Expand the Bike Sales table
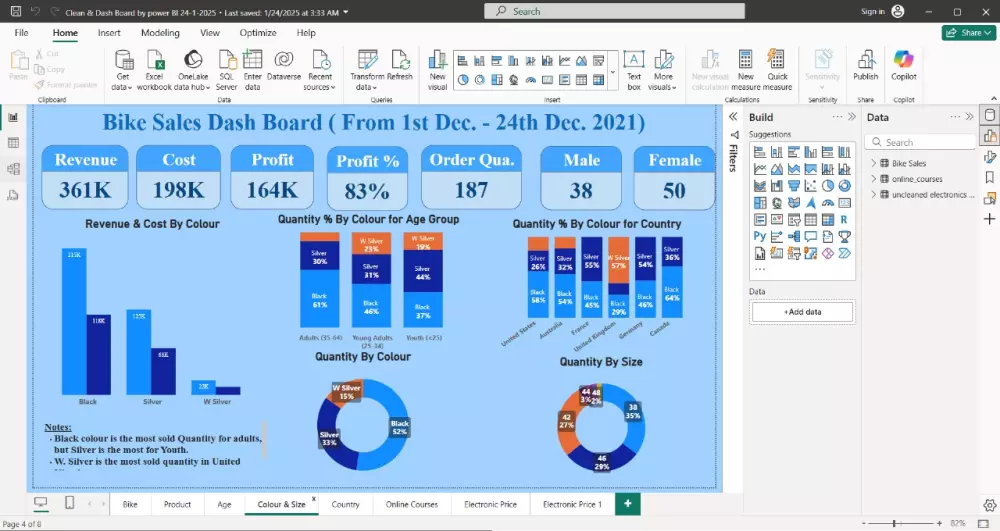 [874, 163]
